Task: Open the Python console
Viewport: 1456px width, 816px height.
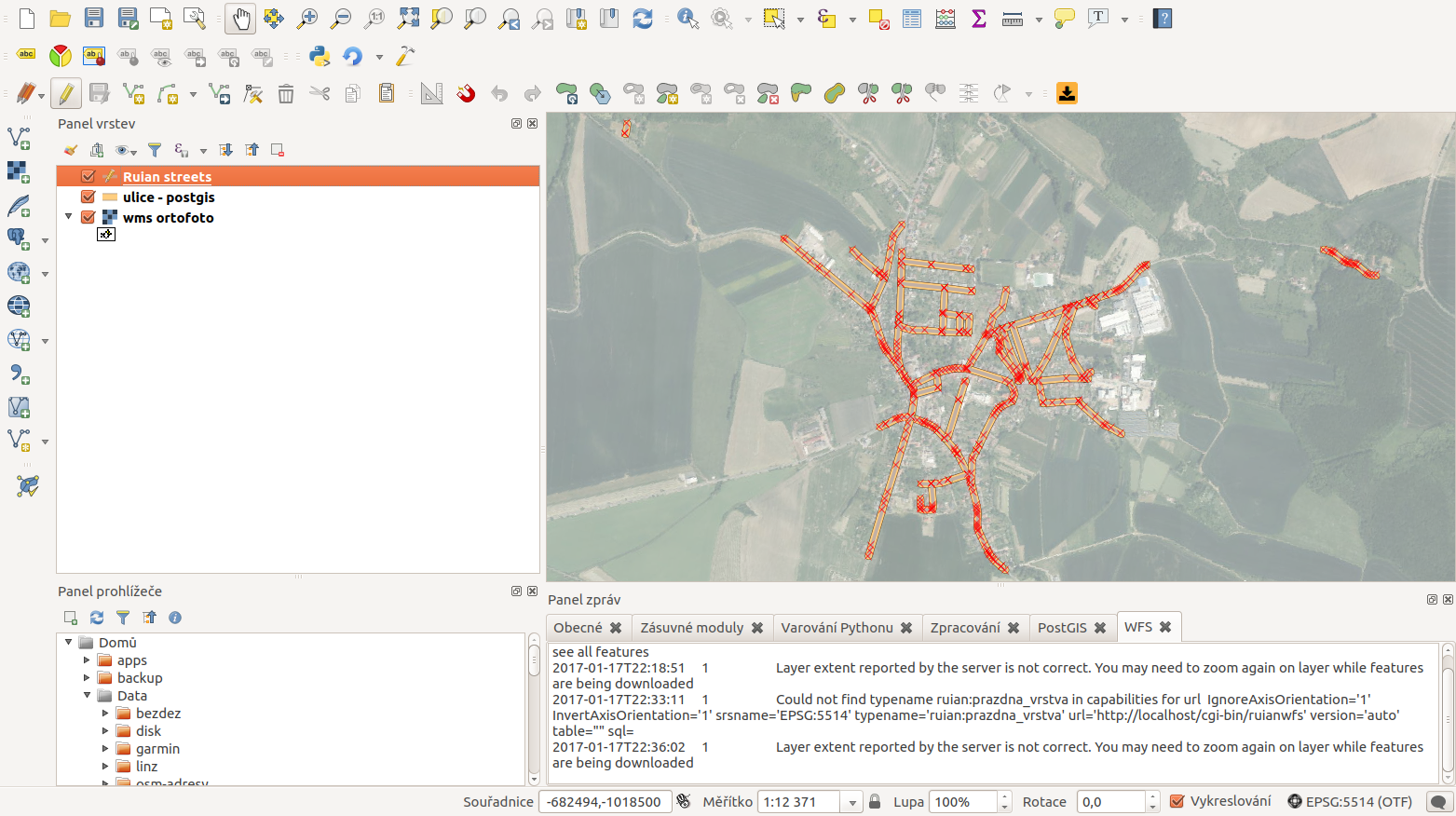Action: tap(320, 56)
